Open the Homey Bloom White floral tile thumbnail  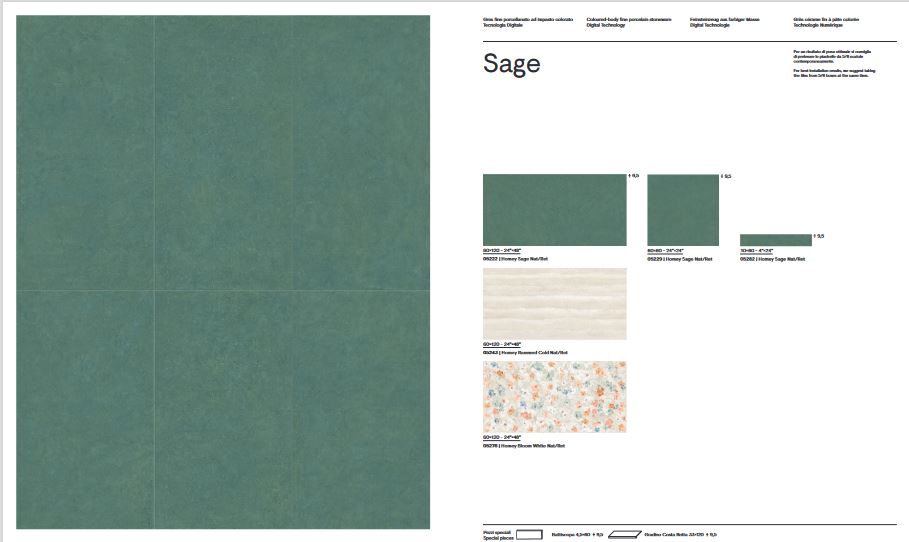(x=554, y=397)
